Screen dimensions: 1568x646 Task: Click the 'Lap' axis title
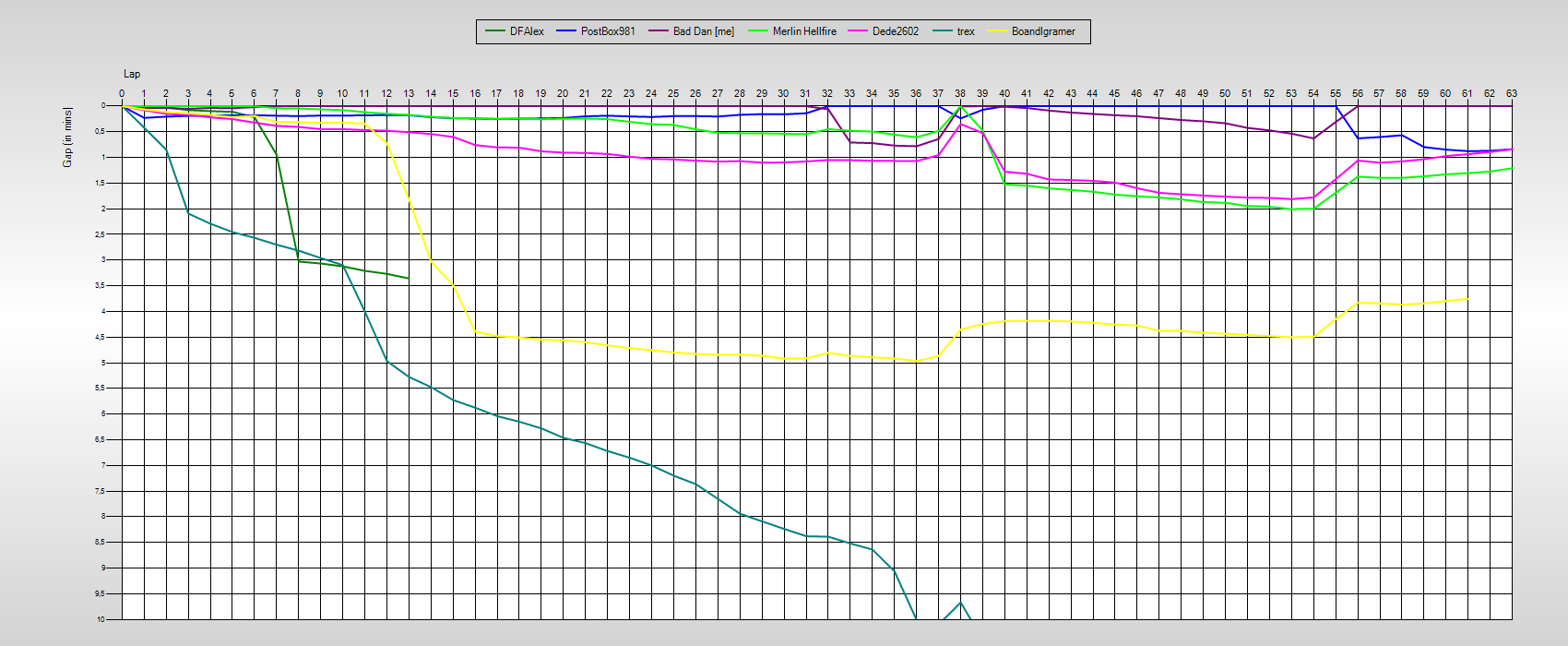click(x=132, y=74)
